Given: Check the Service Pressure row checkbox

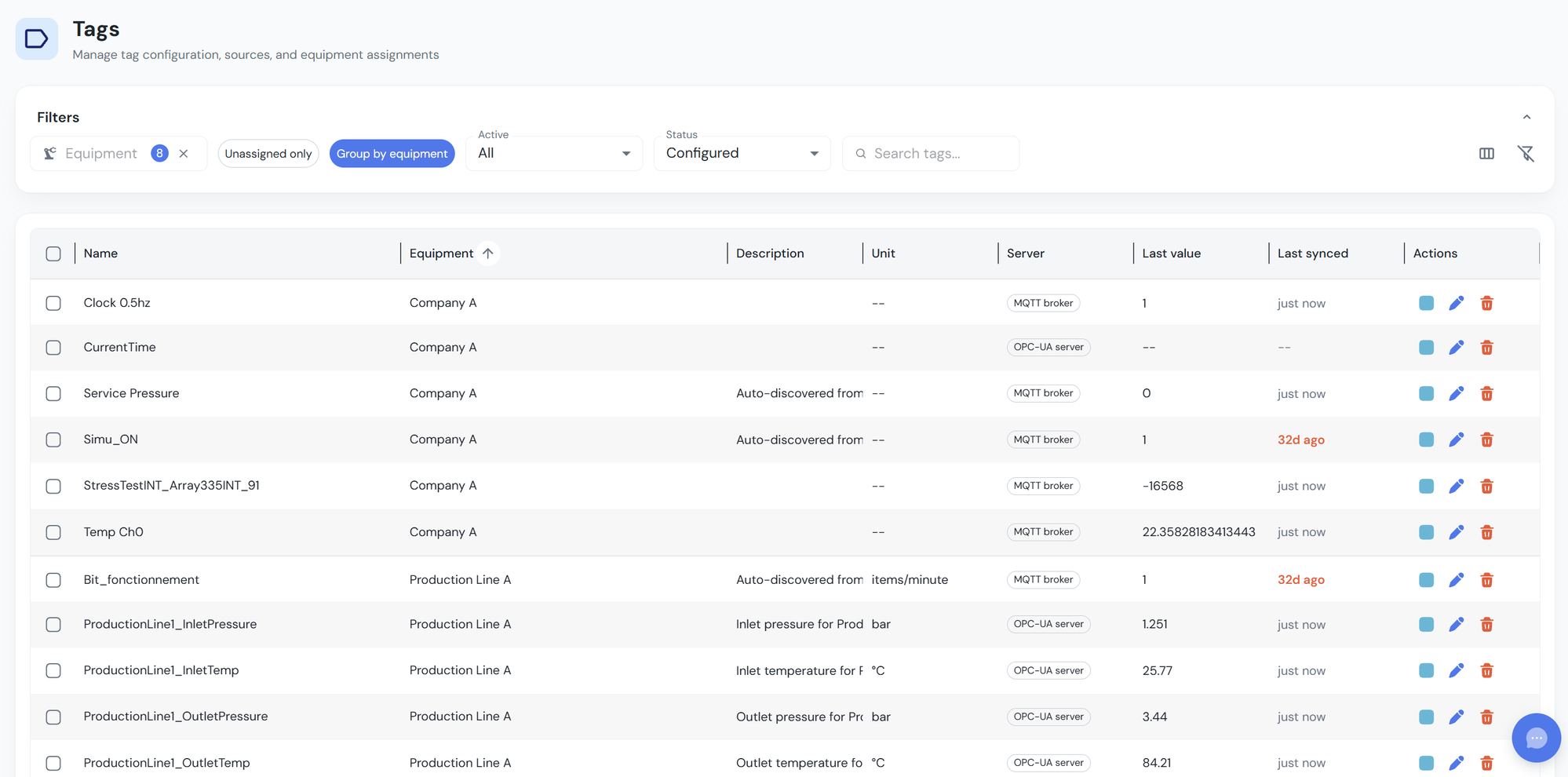Looking at the screenshot, I should [x=53, y=394].
